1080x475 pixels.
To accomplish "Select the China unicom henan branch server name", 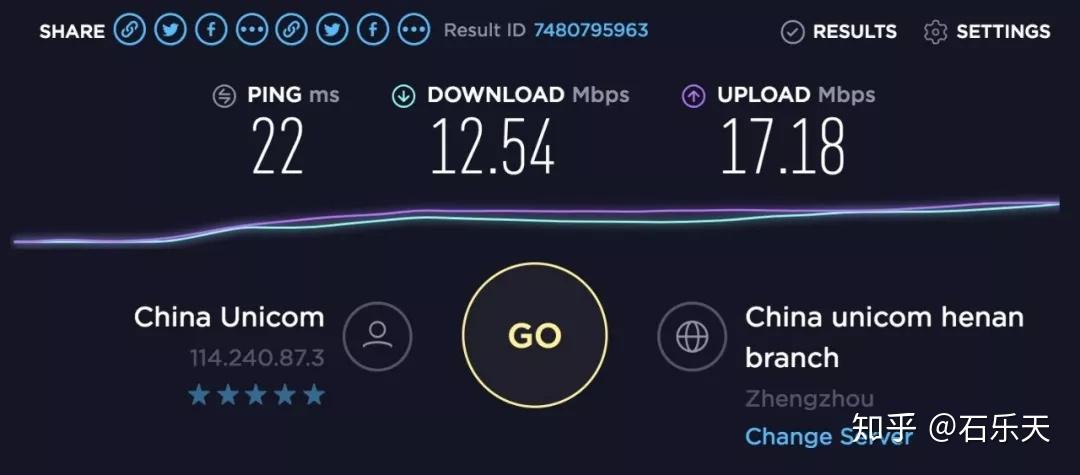I will (x=884, y=337).
